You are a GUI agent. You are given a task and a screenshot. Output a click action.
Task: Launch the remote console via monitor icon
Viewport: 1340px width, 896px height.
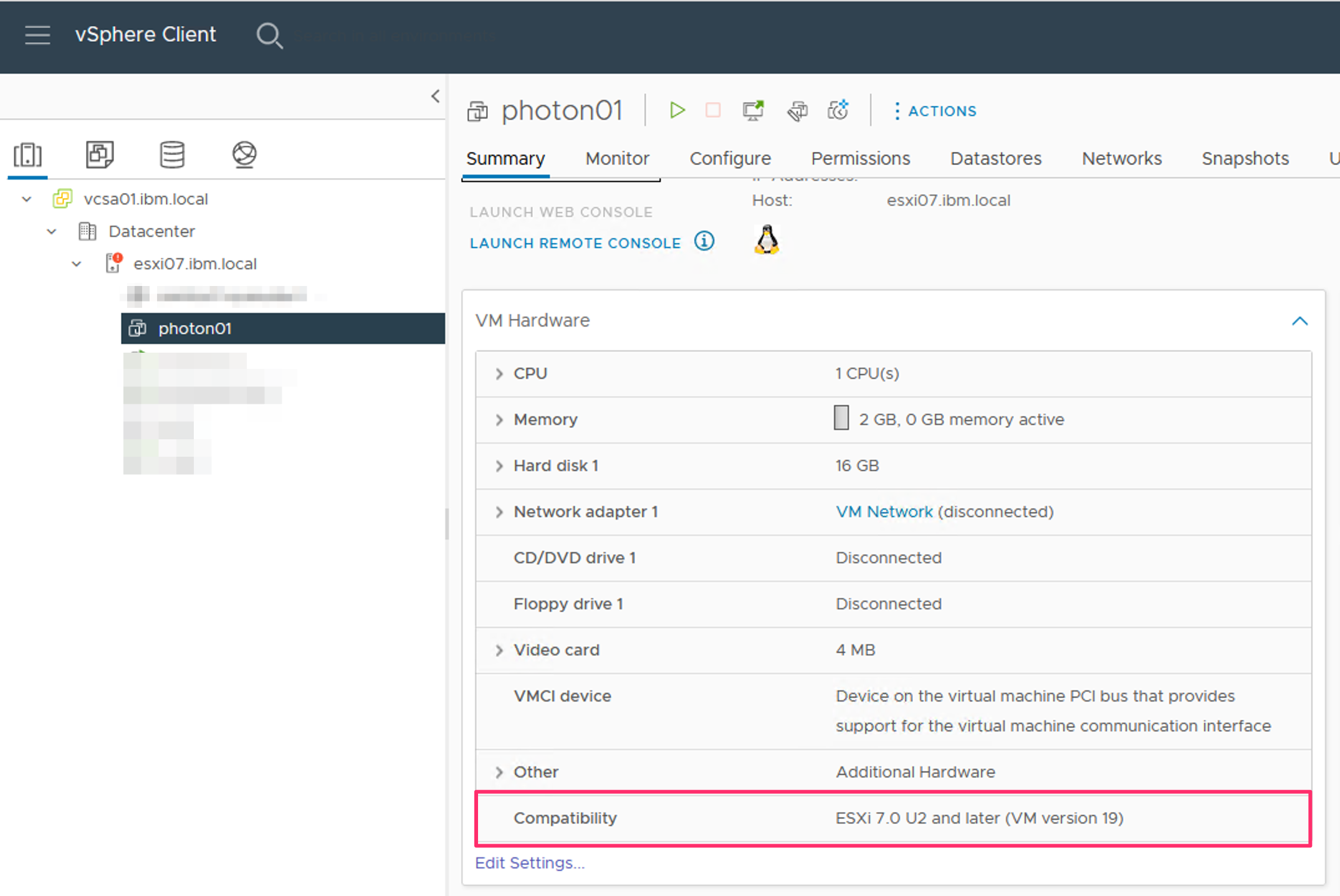coord(753,110)
